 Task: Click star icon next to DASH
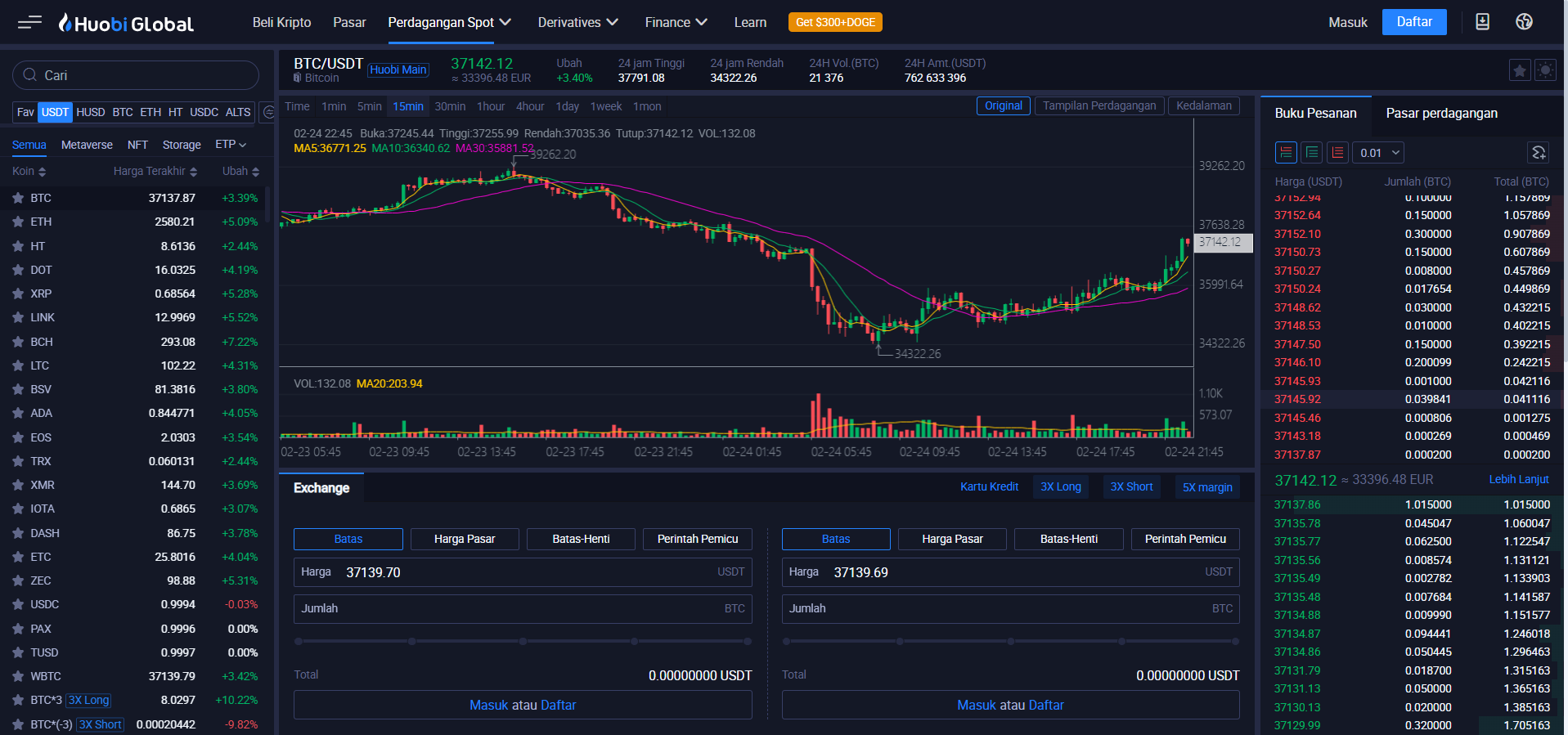[17, 533]
